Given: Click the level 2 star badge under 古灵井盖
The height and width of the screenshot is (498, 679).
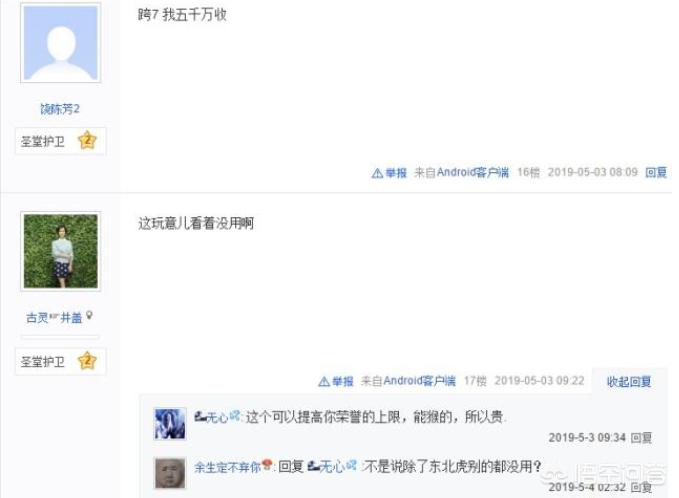Looking at the screenshot, I should click(x=87, y=361).
